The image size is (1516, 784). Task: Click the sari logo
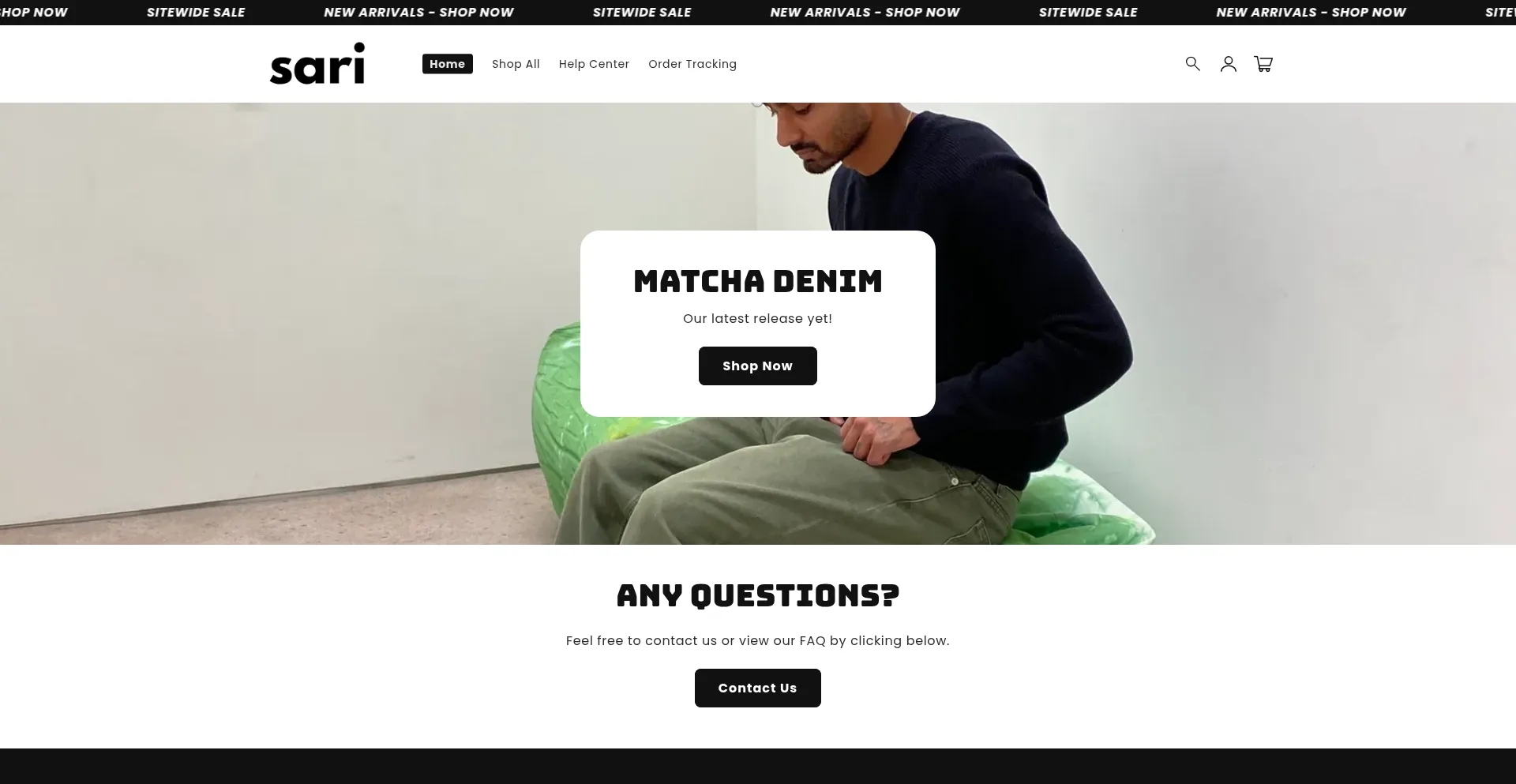coord(317,63)
